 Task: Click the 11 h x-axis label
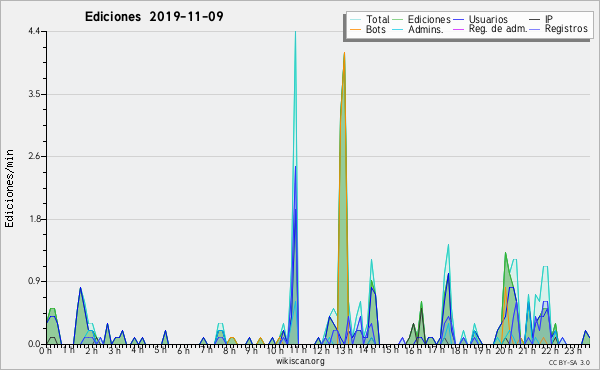point(298,350)
